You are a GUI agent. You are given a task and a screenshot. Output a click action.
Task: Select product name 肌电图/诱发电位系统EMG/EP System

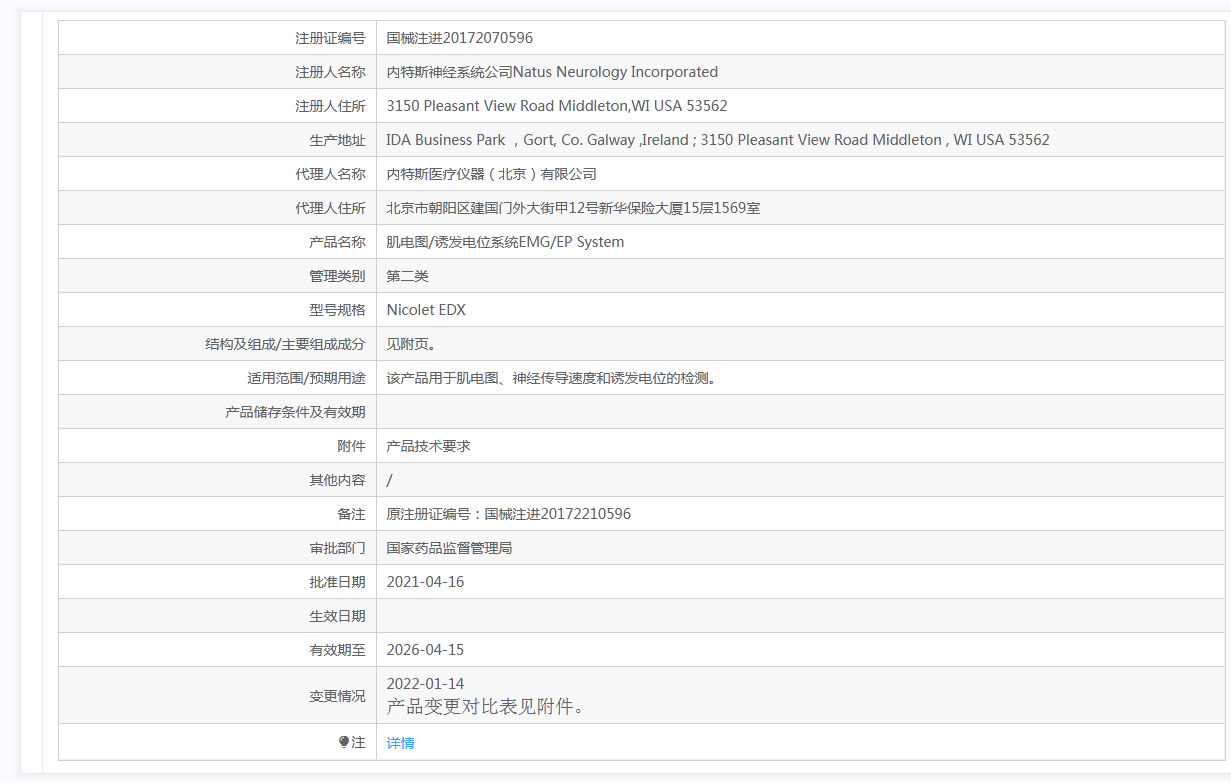click(505, 242)
